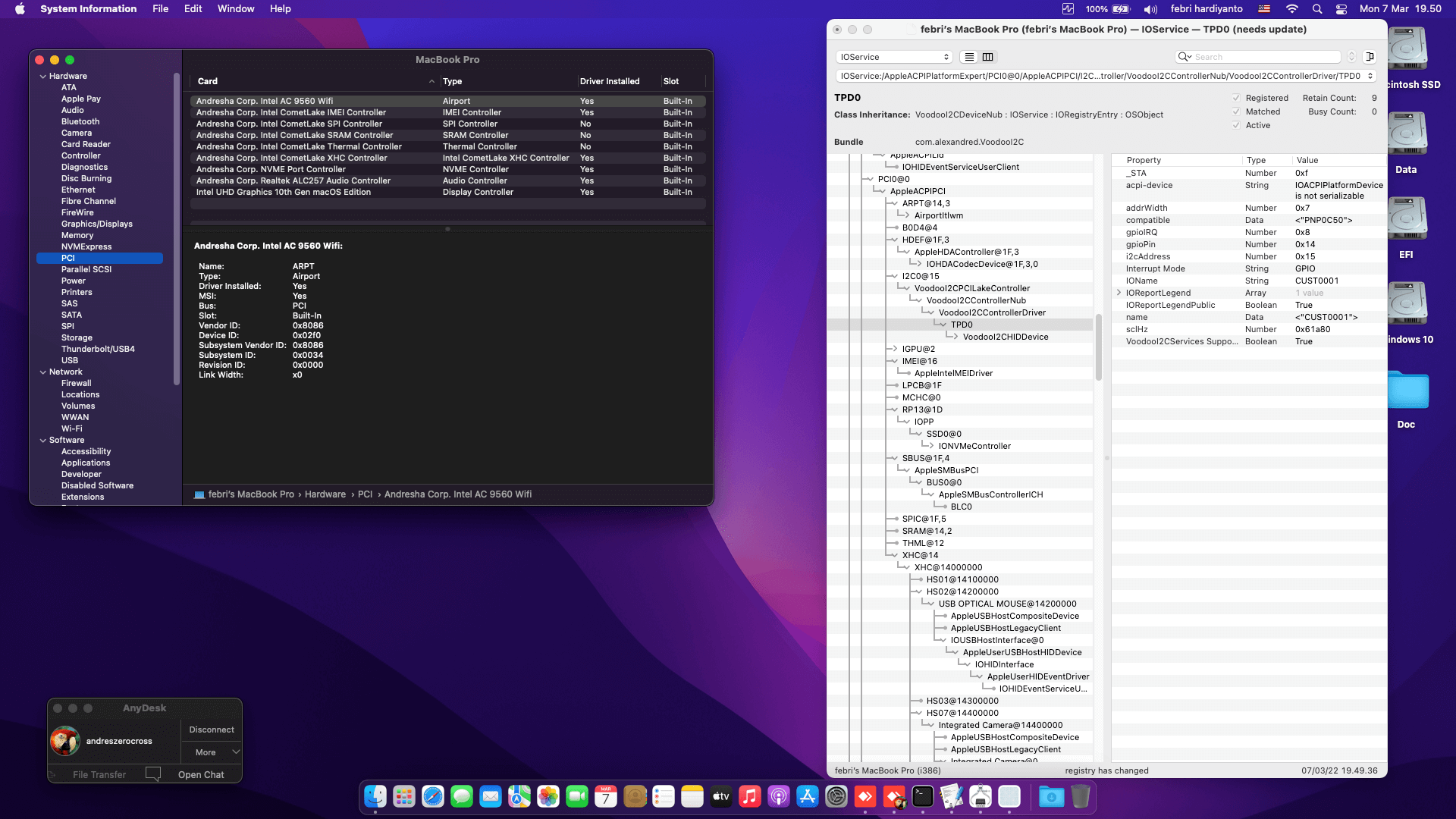Launch Apple TV from the Dock
The image size is (1456, 819).
721,796
